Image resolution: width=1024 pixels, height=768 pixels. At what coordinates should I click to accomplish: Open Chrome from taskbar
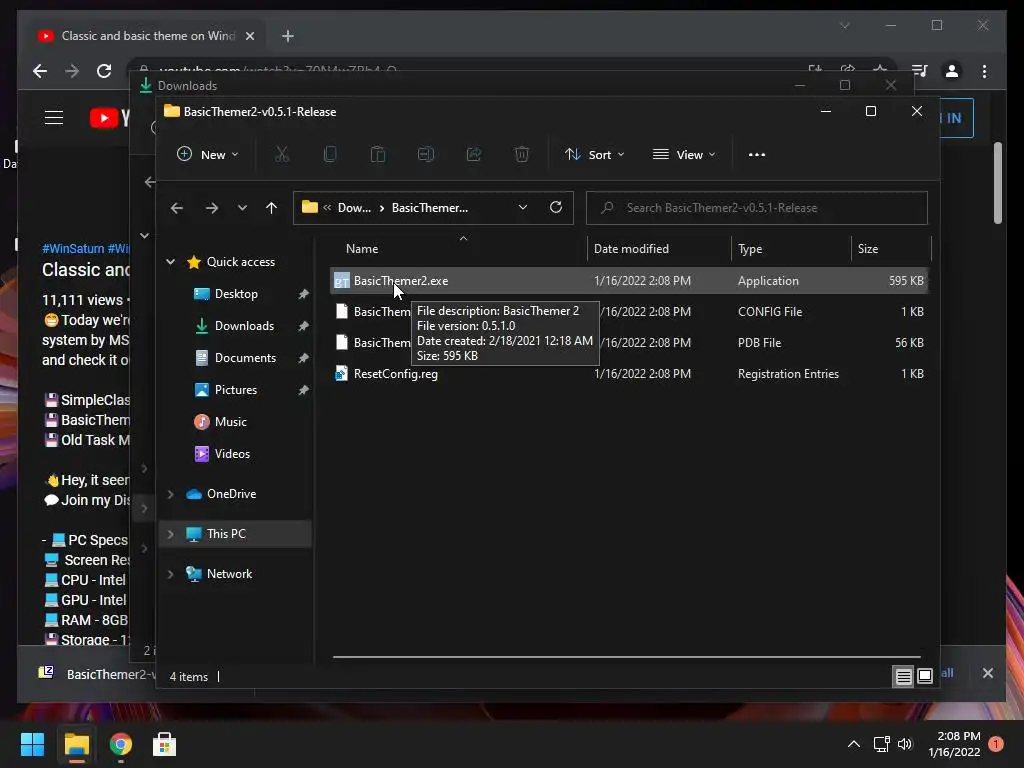(x=121, y=744)
